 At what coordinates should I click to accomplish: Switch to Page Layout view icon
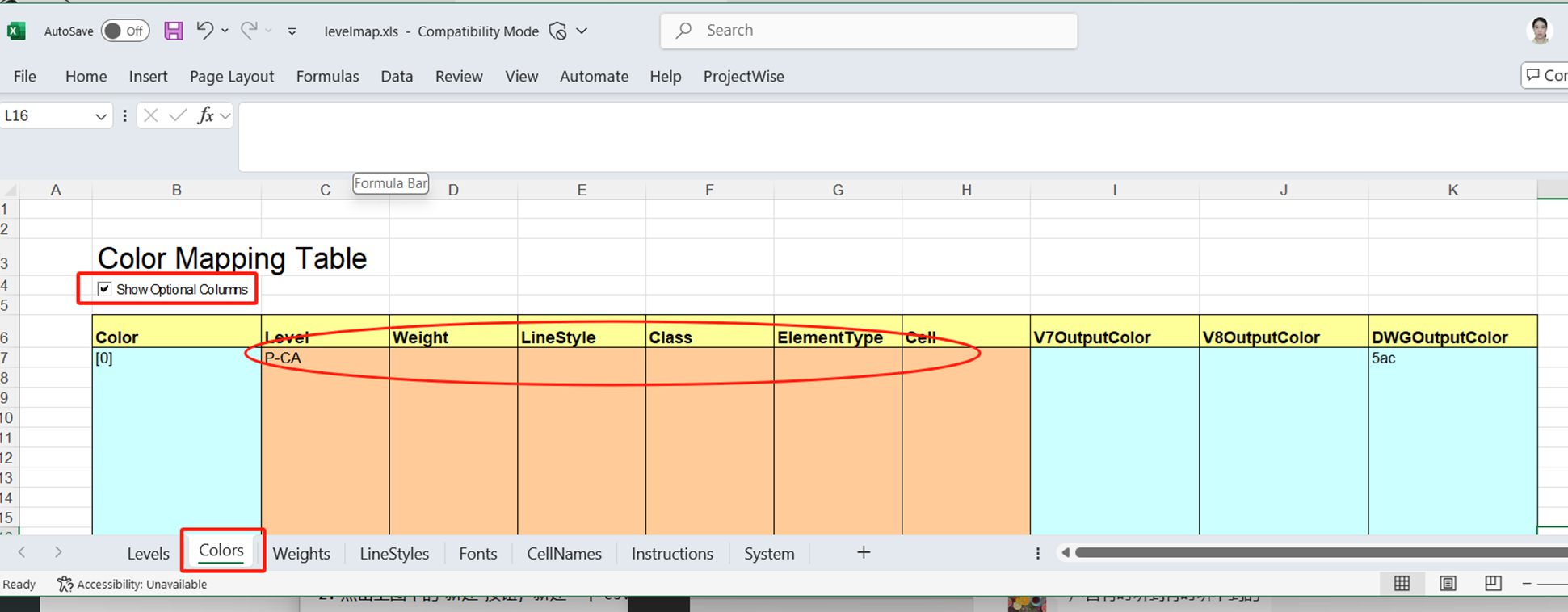1448,583
